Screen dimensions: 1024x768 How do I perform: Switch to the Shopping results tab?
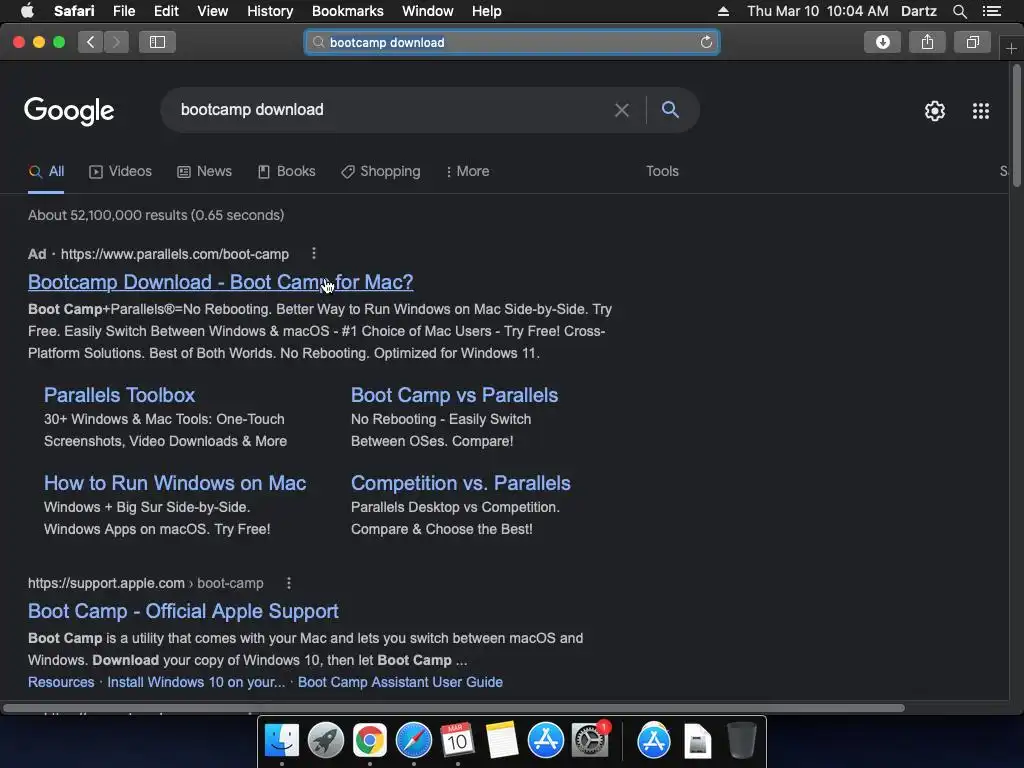coord(381,172)
